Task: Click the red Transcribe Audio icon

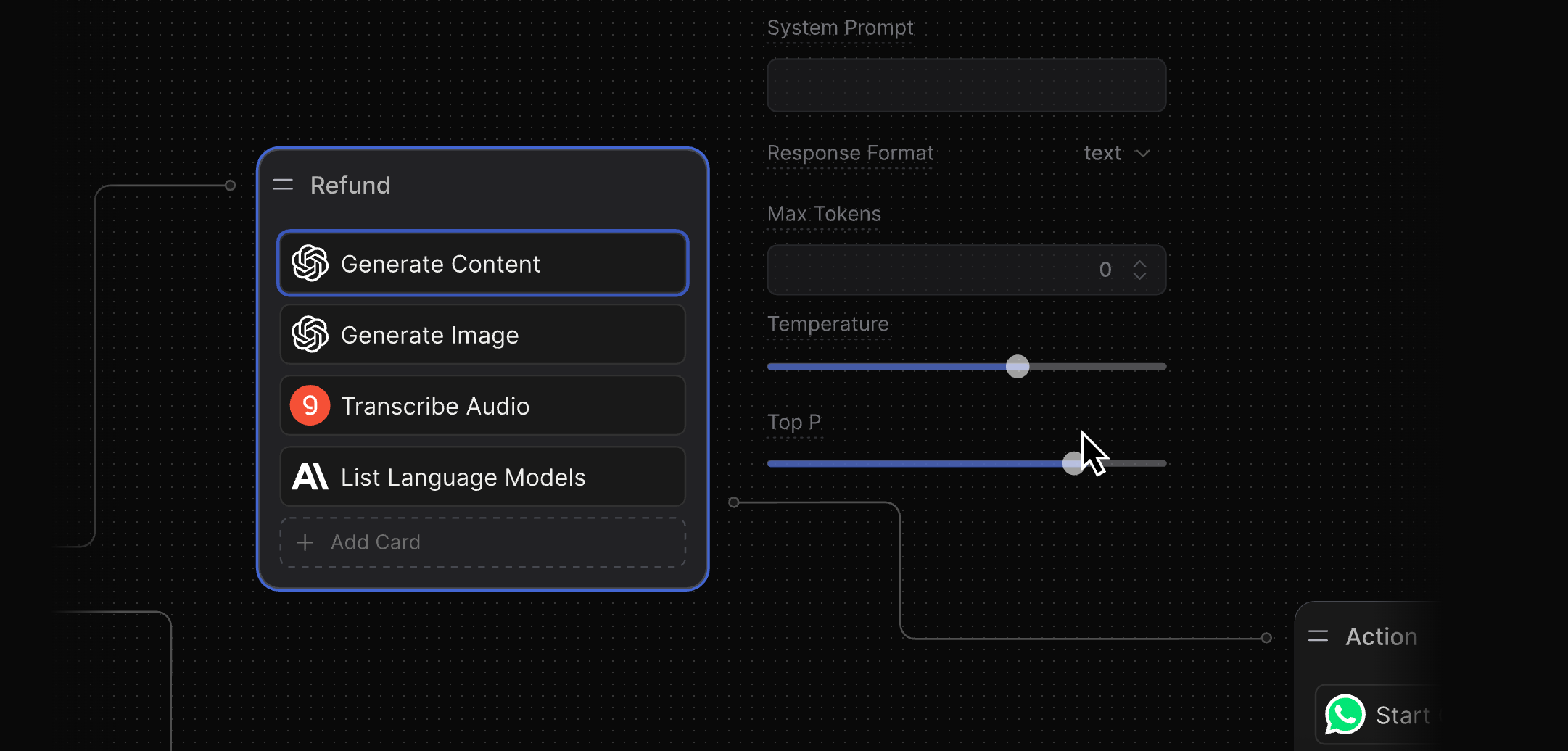Action: [x=310, y=405]
